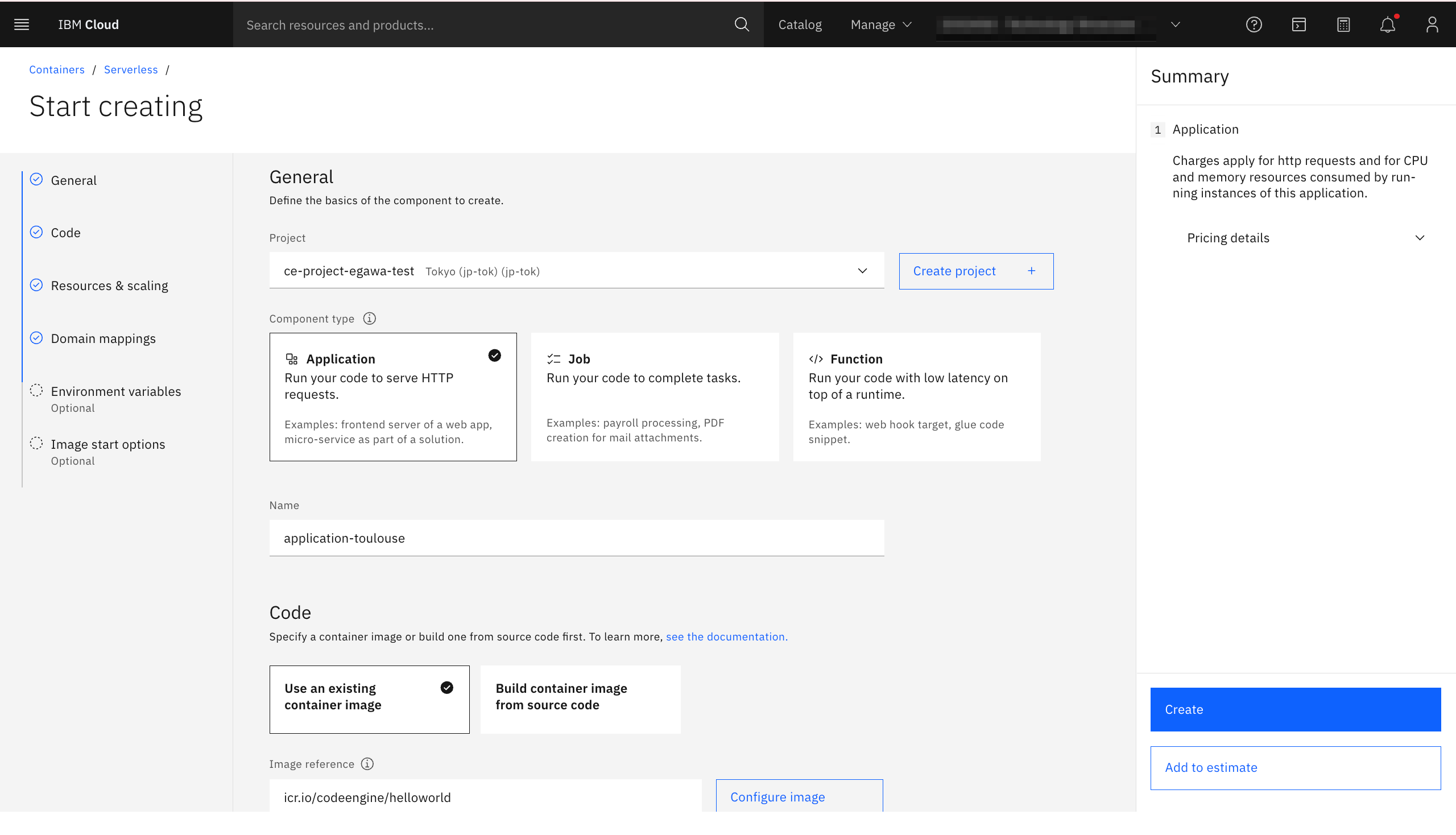The width and height of the screenshot is (1456, 835).
Task: Open the notifications bell
Action: click(x=1387, y=24)
